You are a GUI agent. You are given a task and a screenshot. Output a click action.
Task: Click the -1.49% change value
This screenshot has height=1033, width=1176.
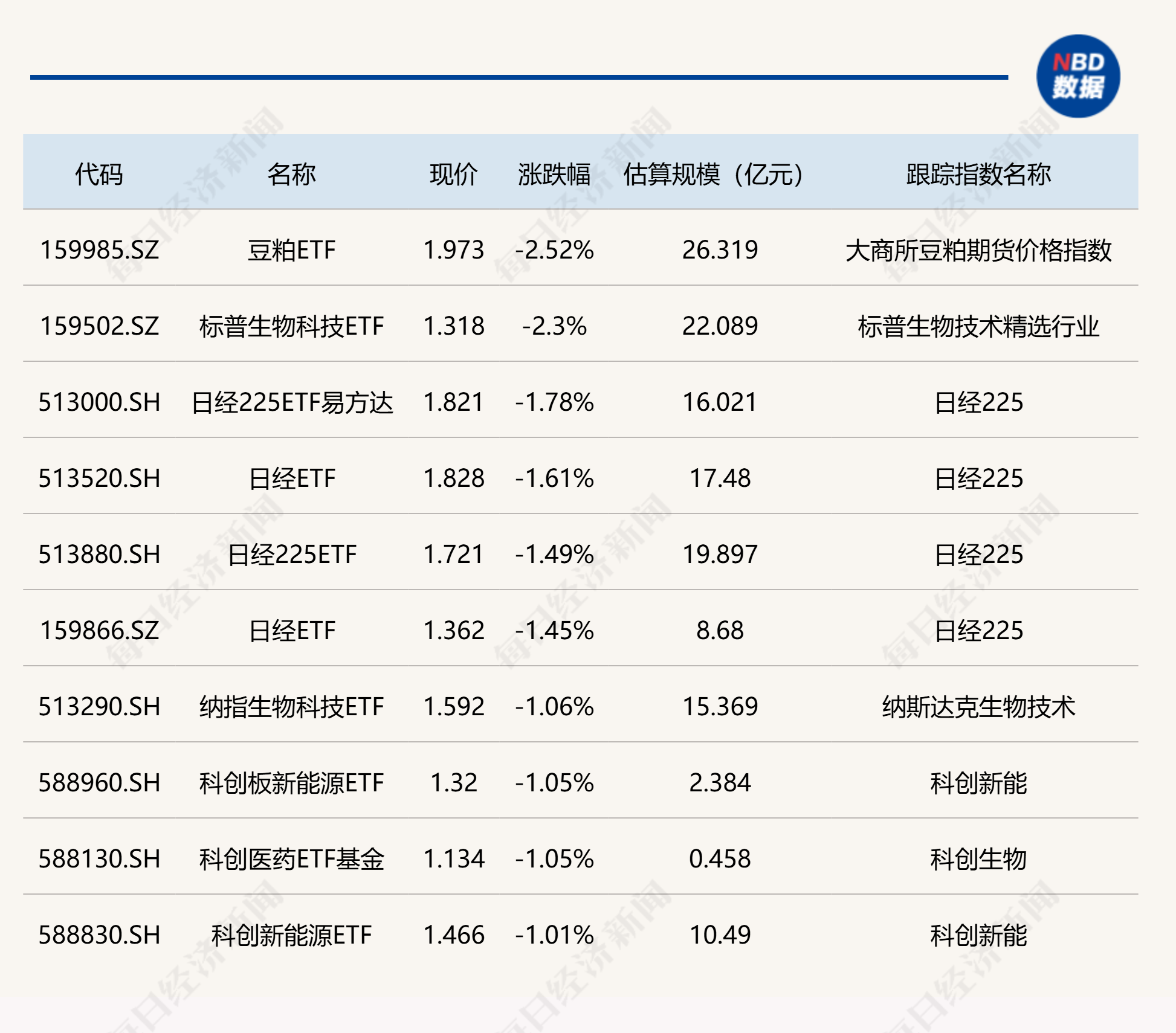click(x=554, y=555)
